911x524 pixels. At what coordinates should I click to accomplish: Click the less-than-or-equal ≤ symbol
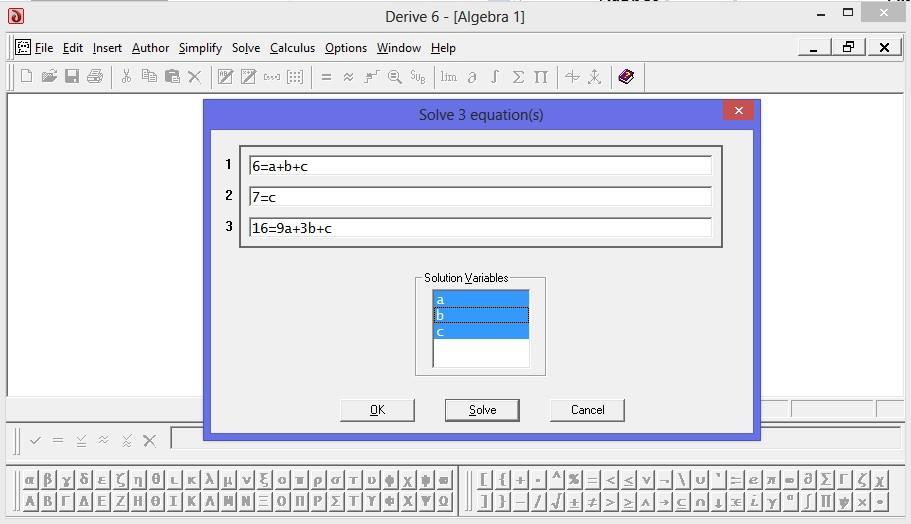tap(629, 480)
